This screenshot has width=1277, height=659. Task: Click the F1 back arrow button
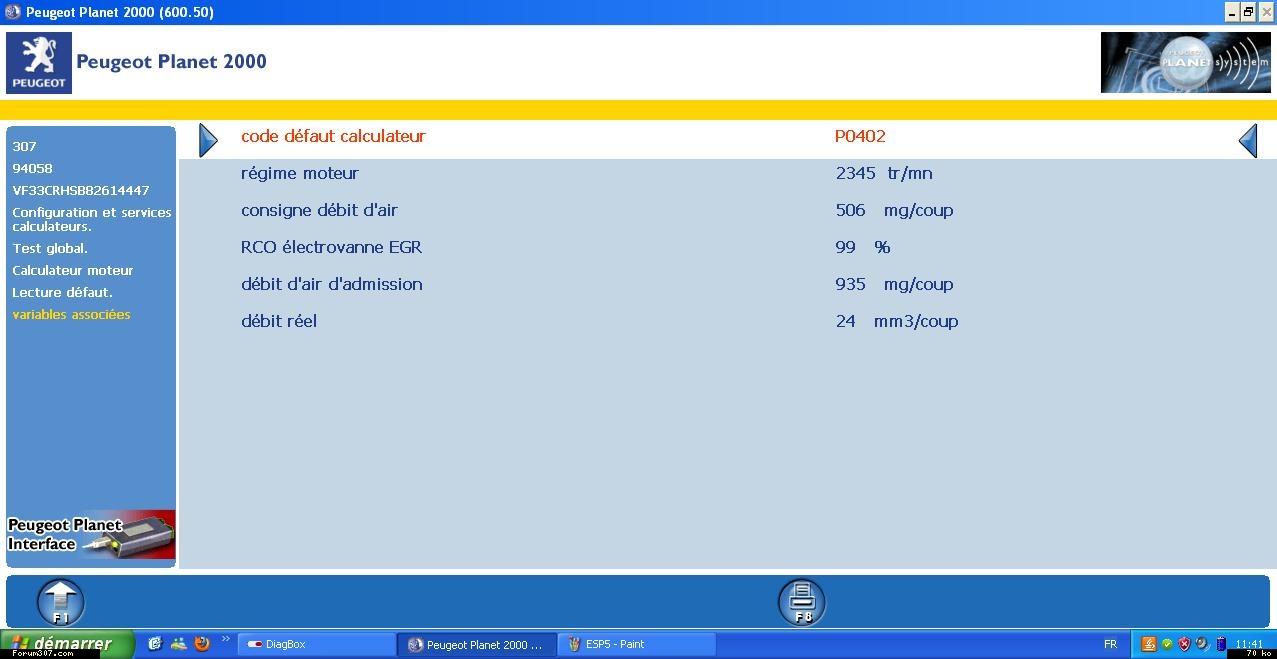click(x=61, y=602)
